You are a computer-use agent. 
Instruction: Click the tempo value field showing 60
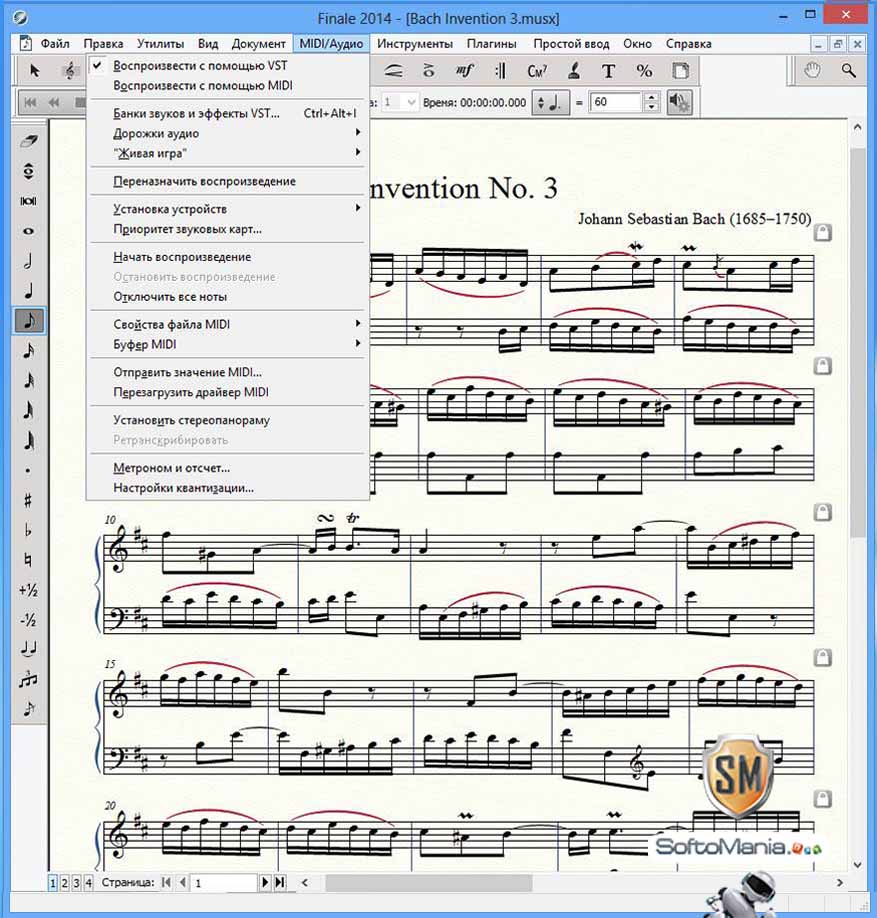(616, 102)
